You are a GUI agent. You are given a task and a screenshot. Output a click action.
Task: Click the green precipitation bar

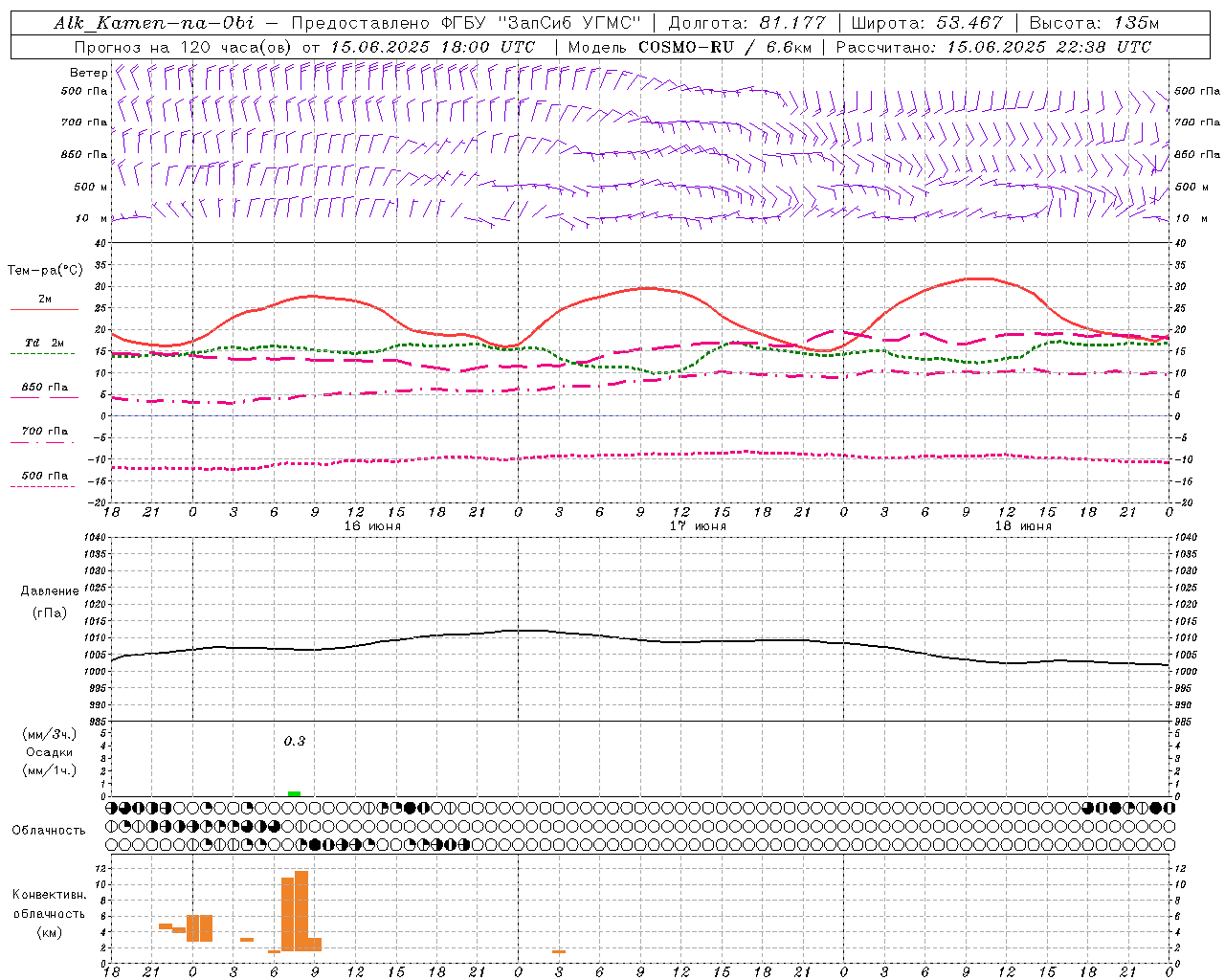coord(295,793)
